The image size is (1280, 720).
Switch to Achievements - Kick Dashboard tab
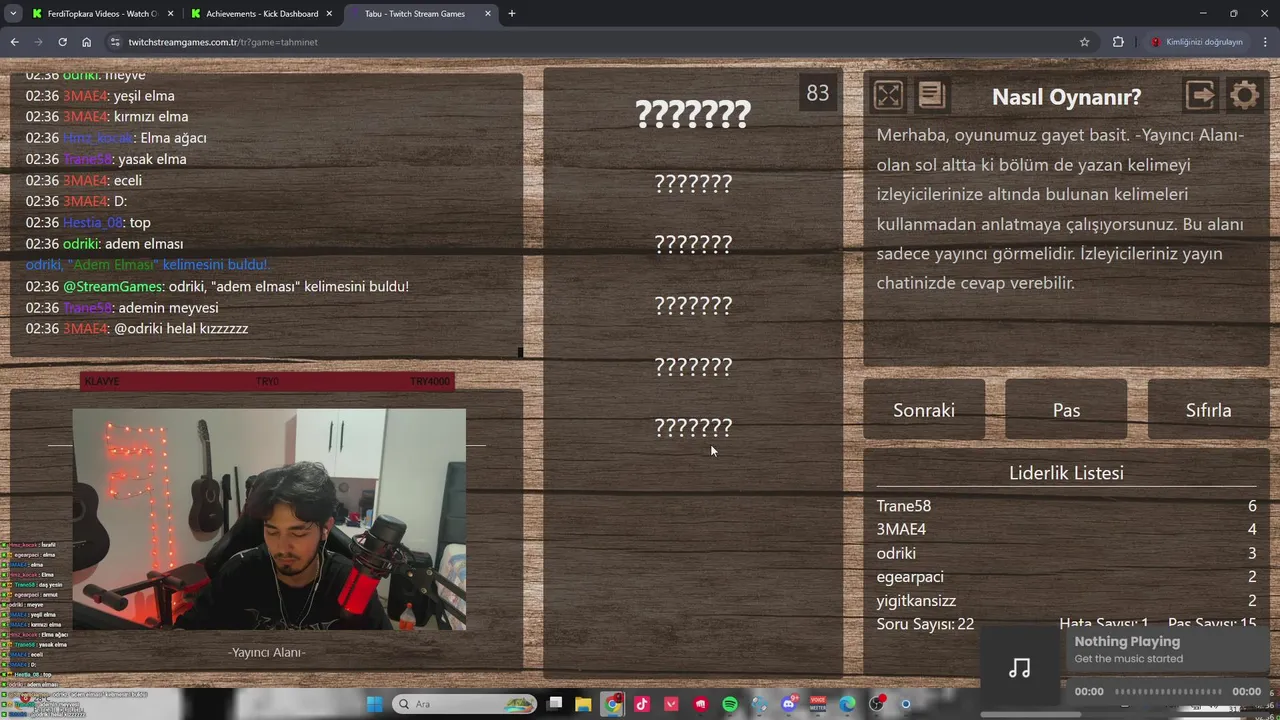pyautogui.click(x=262, y=14)
